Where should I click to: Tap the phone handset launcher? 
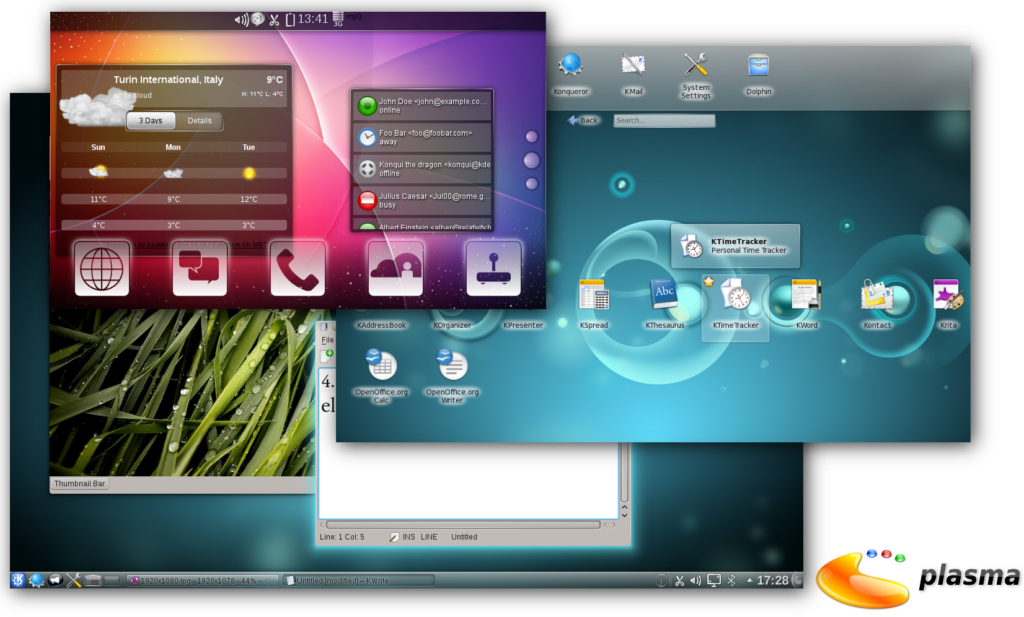[297, 268]
